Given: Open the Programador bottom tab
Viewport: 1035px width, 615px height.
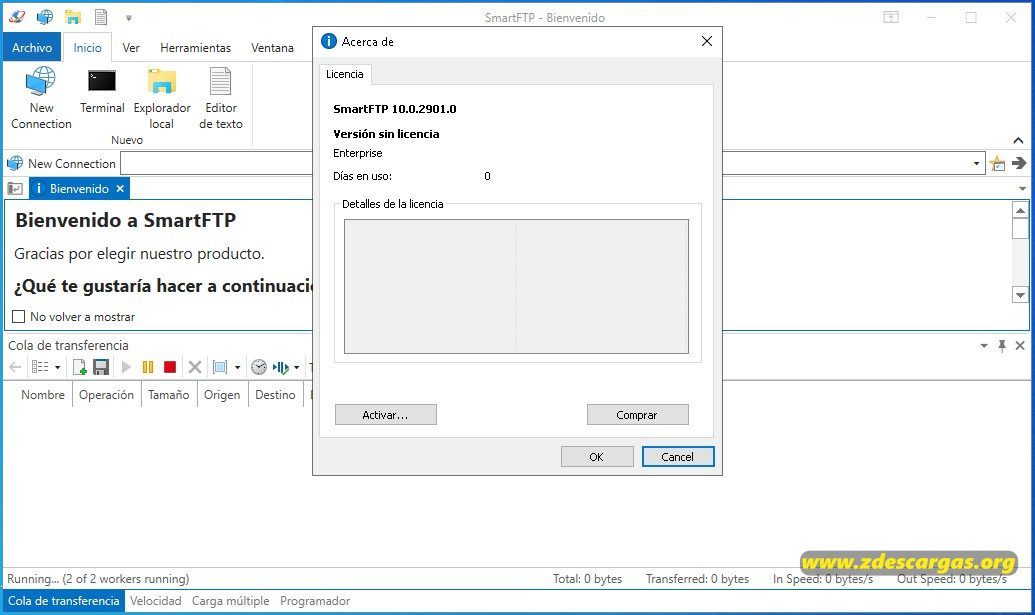Looking at the screenshot, I should point(315,600).
